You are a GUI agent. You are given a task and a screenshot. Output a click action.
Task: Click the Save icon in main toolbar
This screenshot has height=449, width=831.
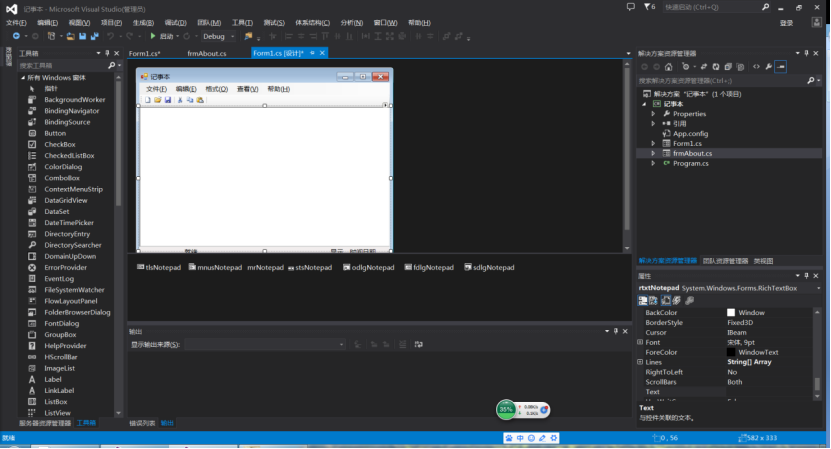pyautogui.click(x=83, y=36)
